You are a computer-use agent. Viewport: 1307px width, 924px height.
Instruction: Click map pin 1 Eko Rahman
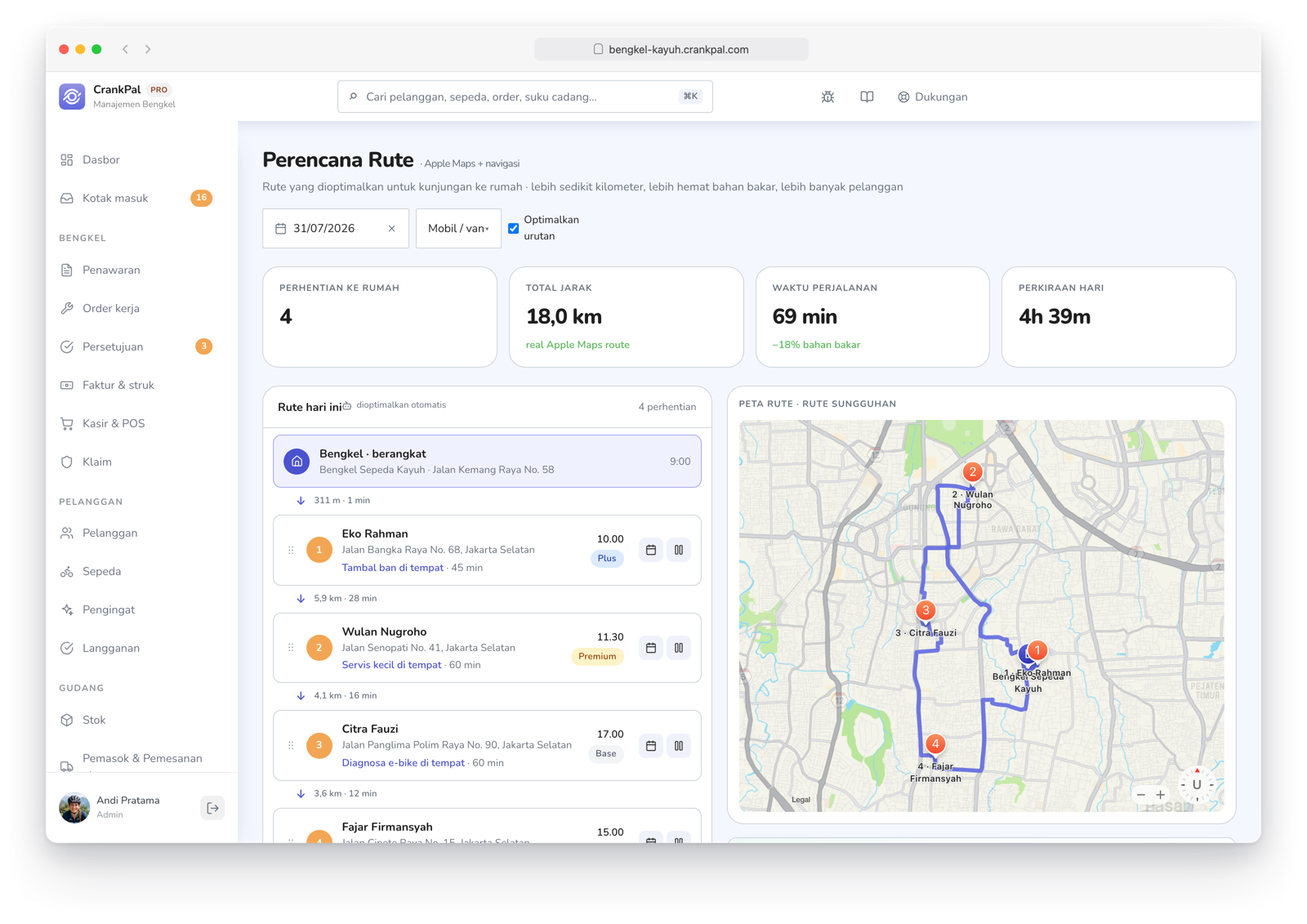[1037, 651]
